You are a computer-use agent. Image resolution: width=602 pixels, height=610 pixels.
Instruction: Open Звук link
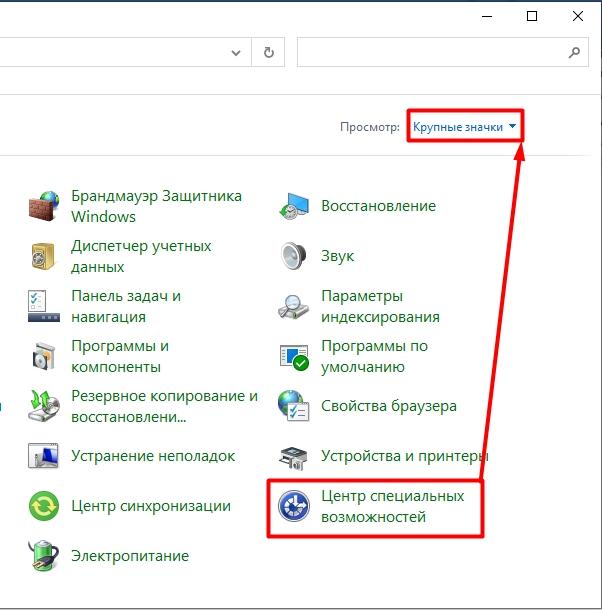(338, 256)
